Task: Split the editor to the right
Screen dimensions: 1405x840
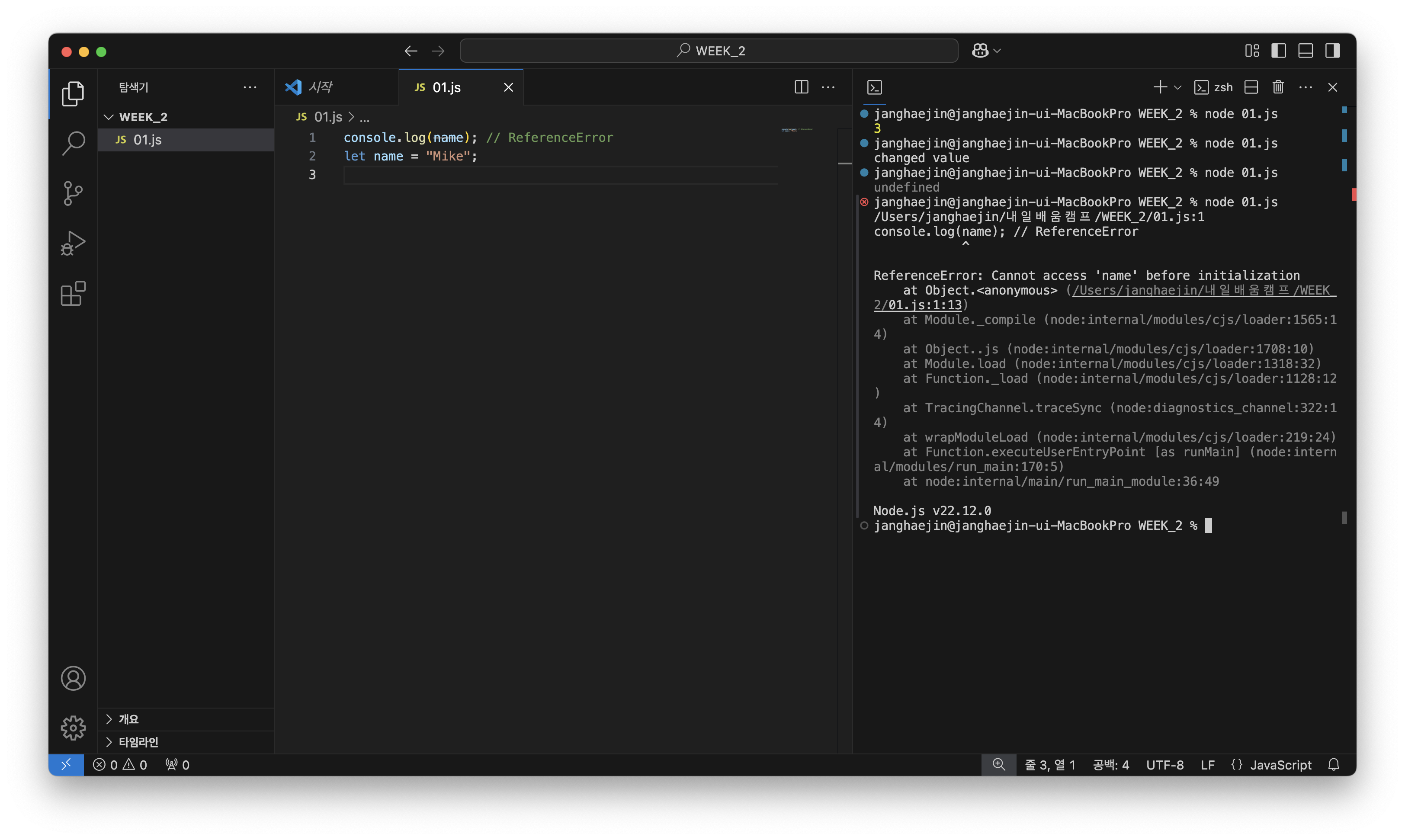Action: coord(801,87)
